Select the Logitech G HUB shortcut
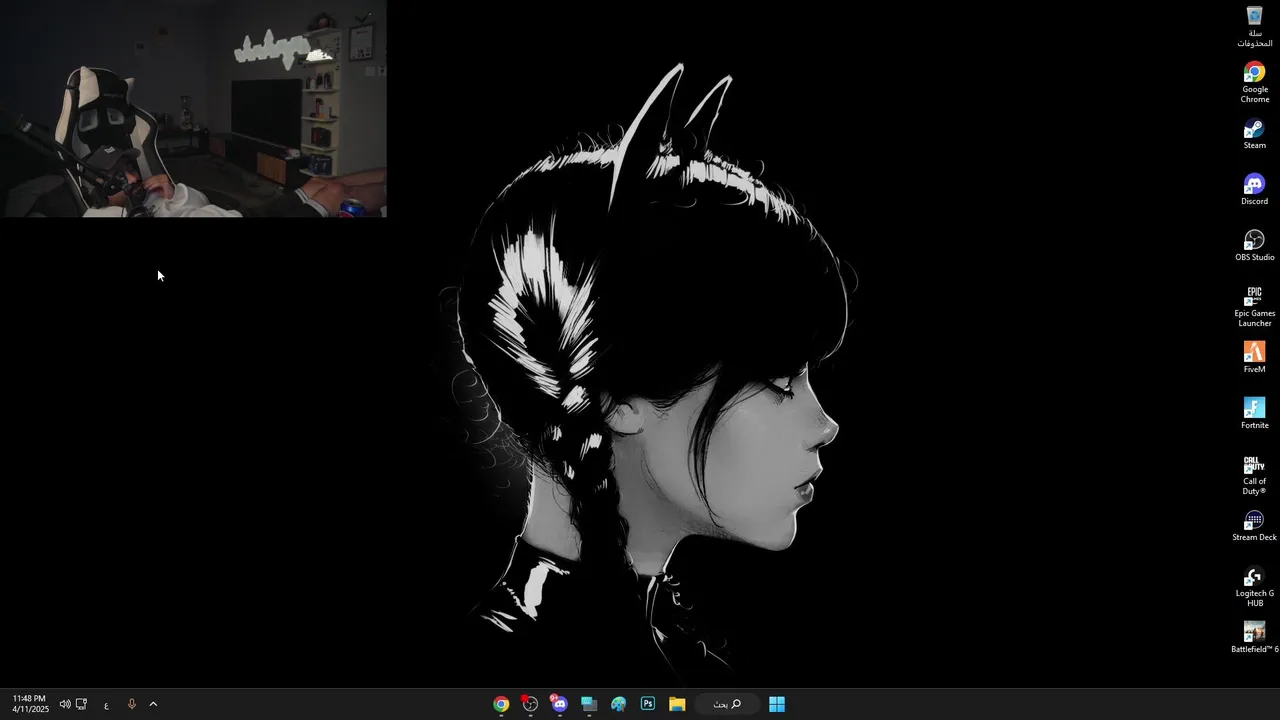Viewport: 1280px width, 720px height. 1254,586
